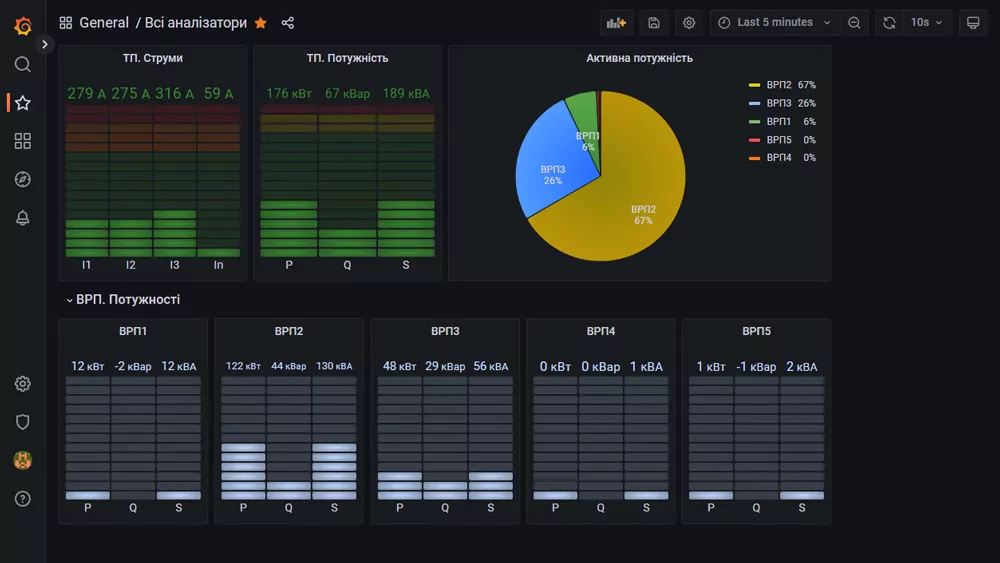Viewport: 1000px width, 563px height.
Task: Open the General folder breadcrumb
Action: point(104,23)
